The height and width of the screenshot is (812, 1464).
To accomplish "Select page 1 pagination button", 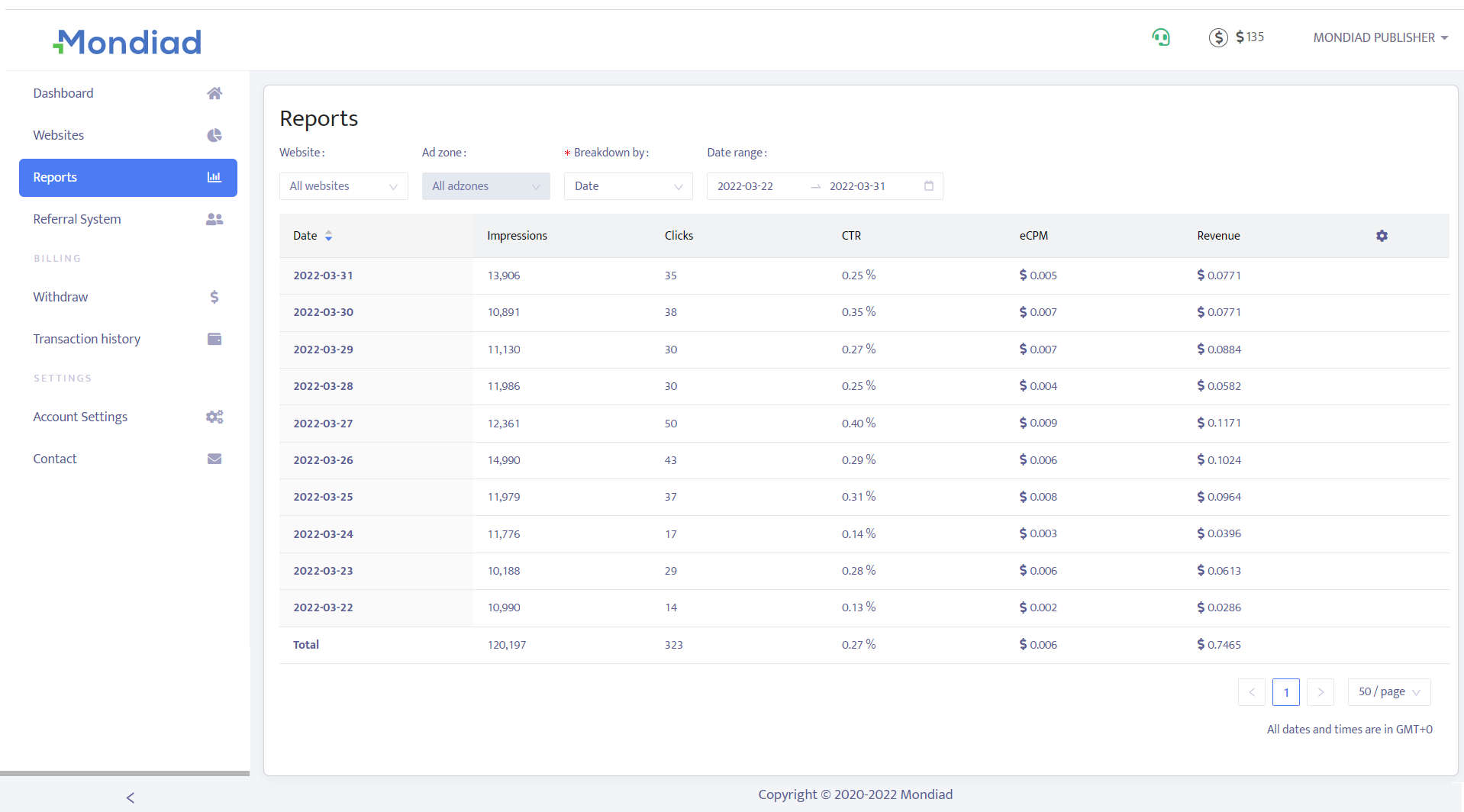I will point(1286,692).
